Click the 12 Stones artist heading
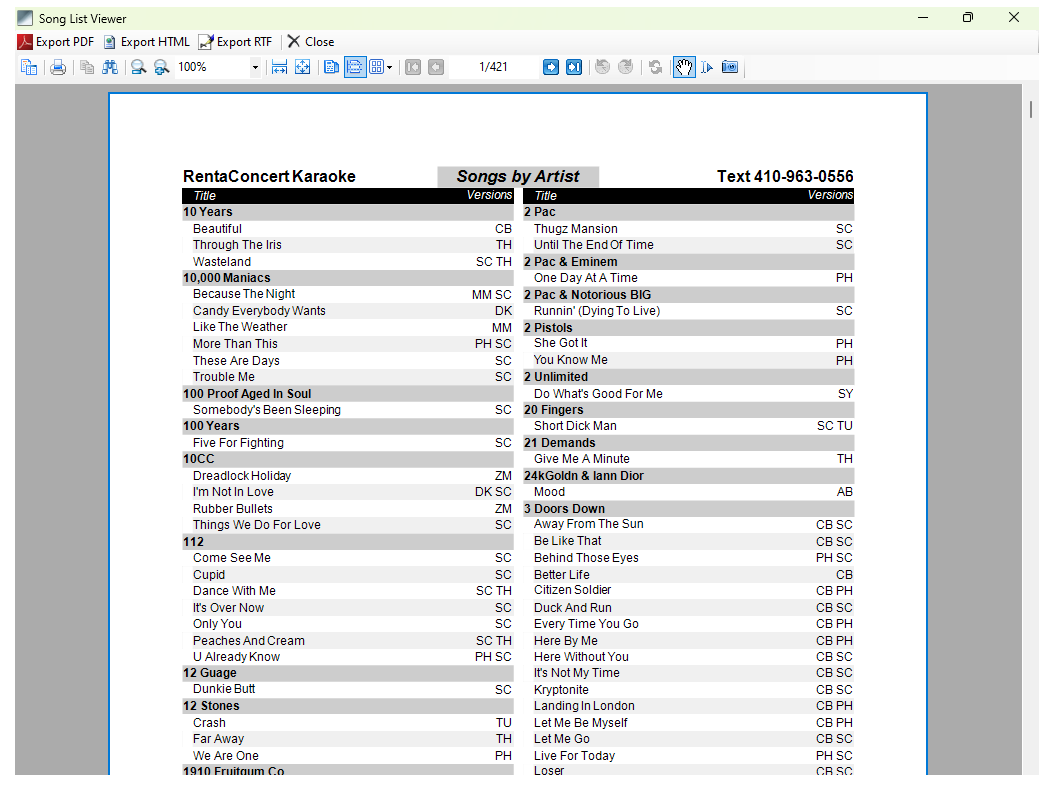This screenshot has width=1050, height=793. (348, 706)
